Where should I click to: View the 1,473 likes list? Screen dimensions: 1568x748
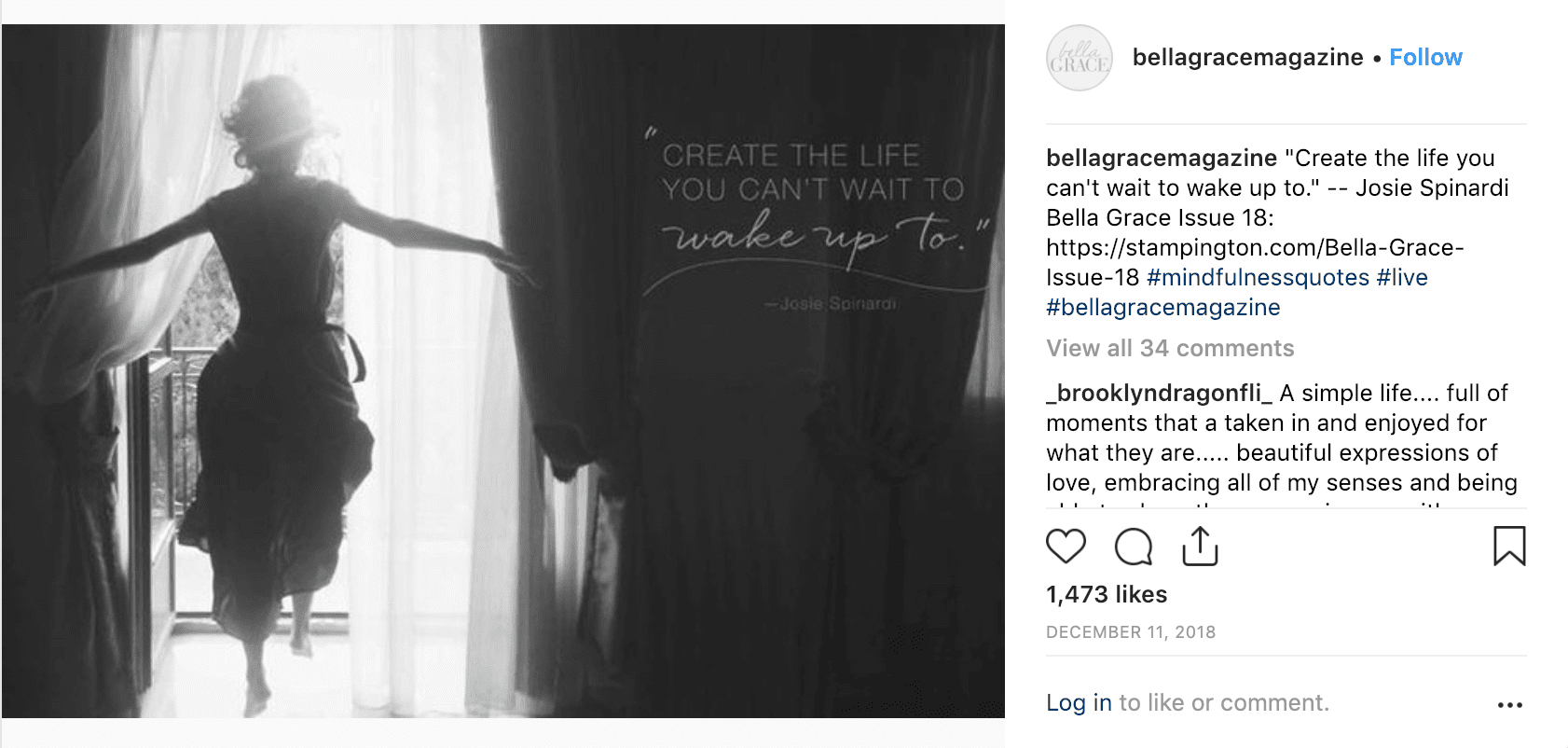click(1107, 595)
